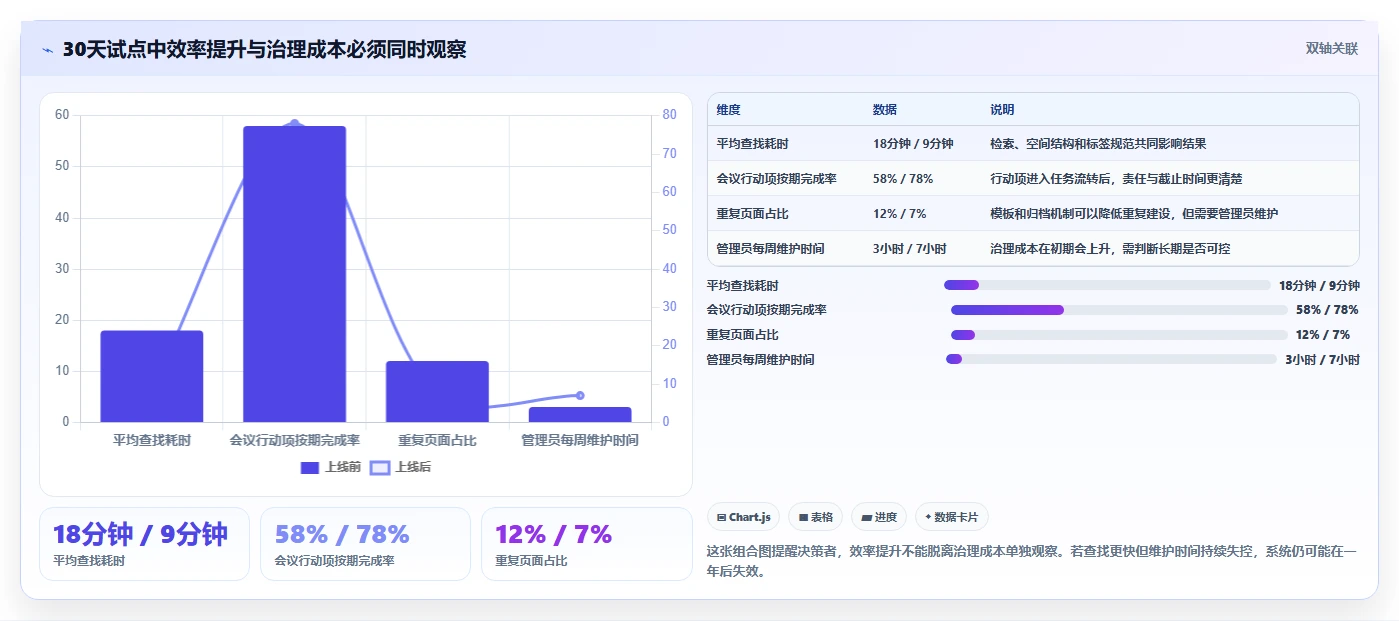Click the 上线后 legend color box

click(x=380, y=467)
